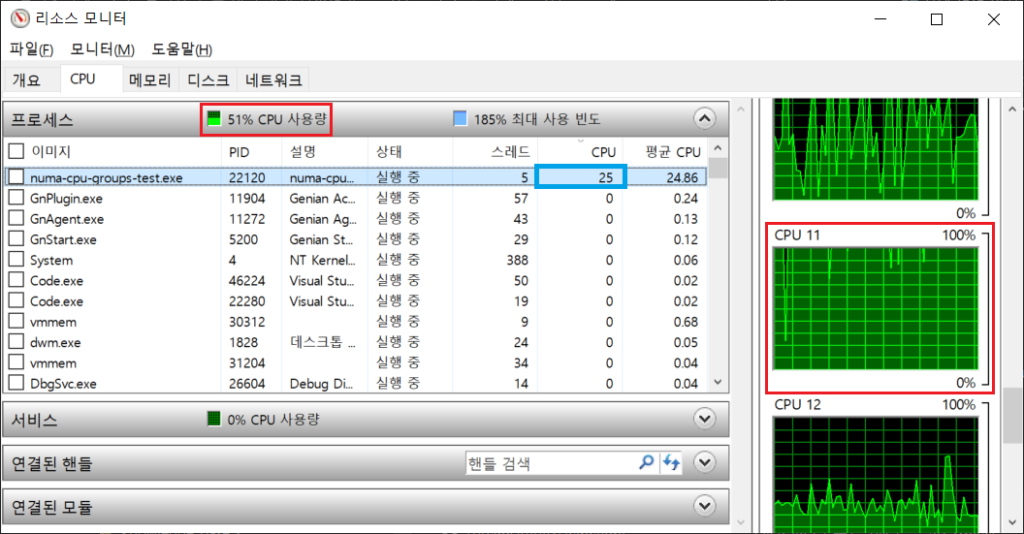Check the numa-cpu-groups-test.exe process checkbox
1024x534 pixels.
point(16,177)
